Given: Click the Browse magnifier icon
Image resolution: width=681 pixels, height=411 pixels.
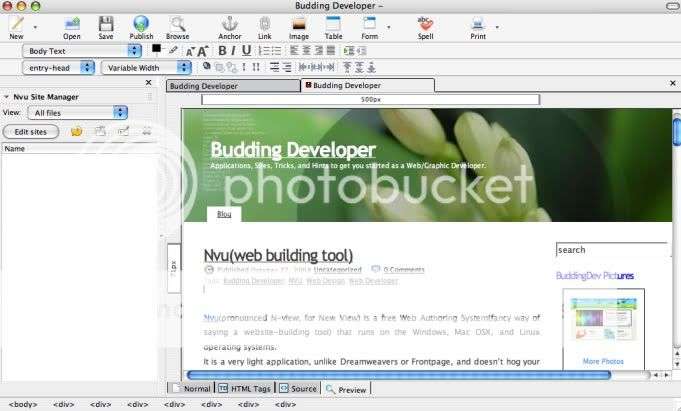Looking at the screenshot, I should [x=177, y=24].
